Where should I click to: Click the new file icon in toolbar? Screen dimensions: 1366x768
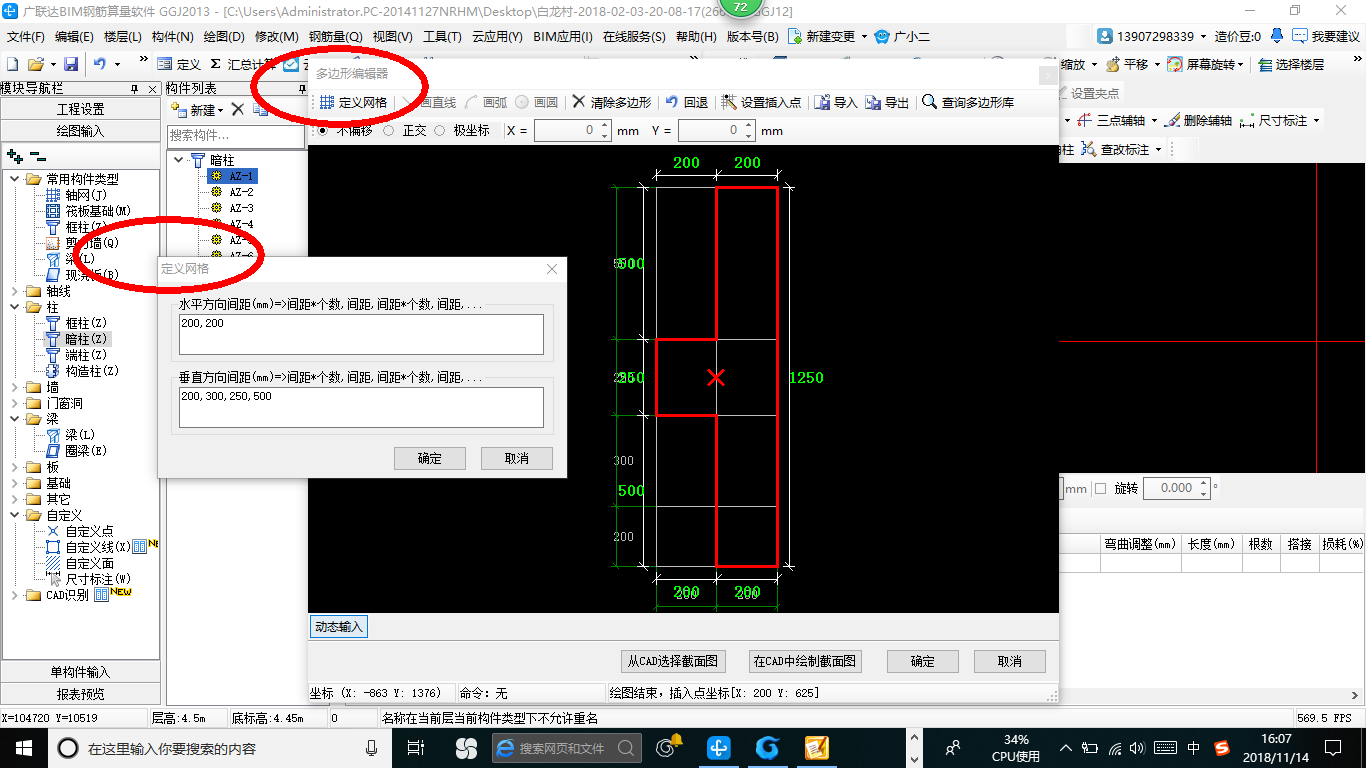coord(13,64)
